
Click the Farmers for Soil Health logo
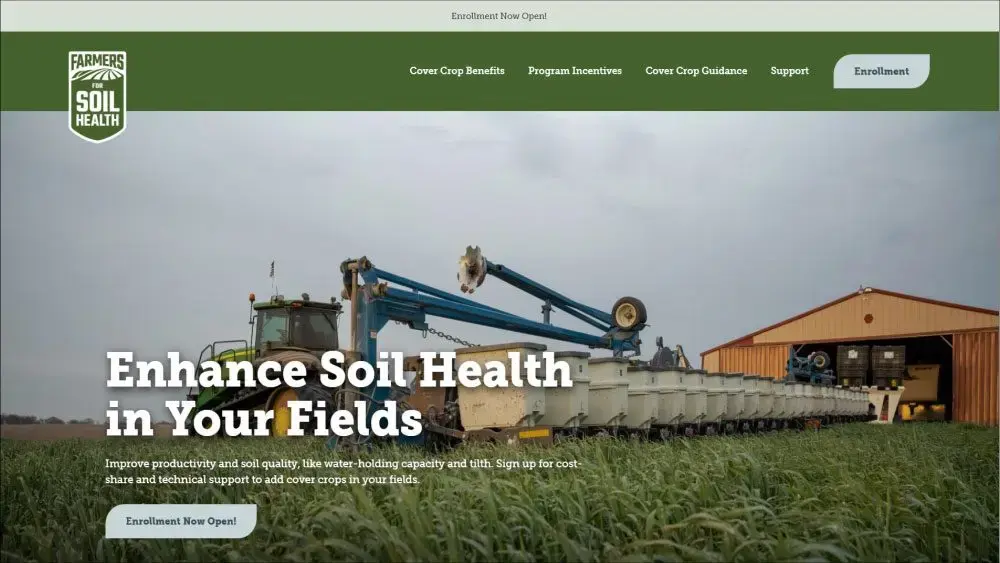(x=97, y=96)
